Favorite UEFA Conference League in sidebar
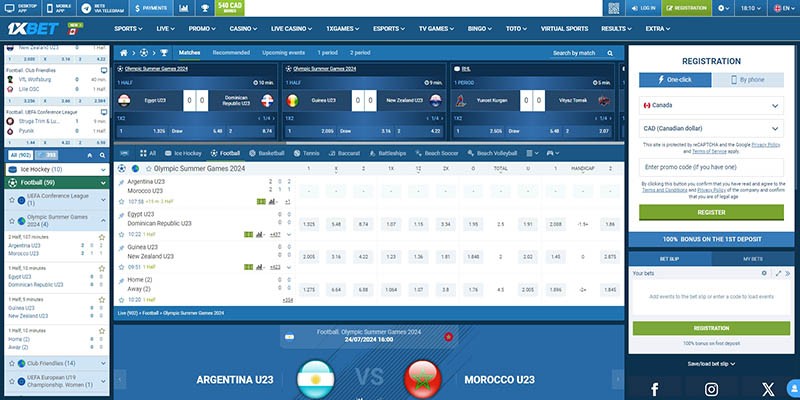Viewport: 800px width, 400px height. point(12,200)
